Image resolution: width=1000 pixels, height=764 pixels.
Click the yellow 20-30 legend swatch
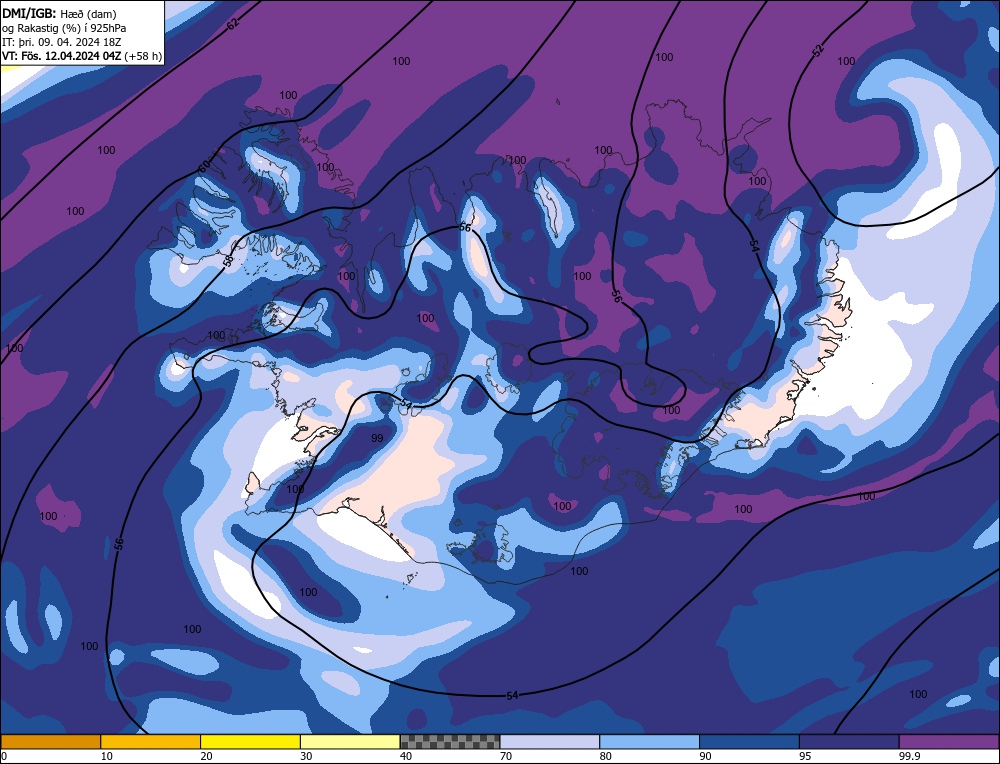(250, 742)
